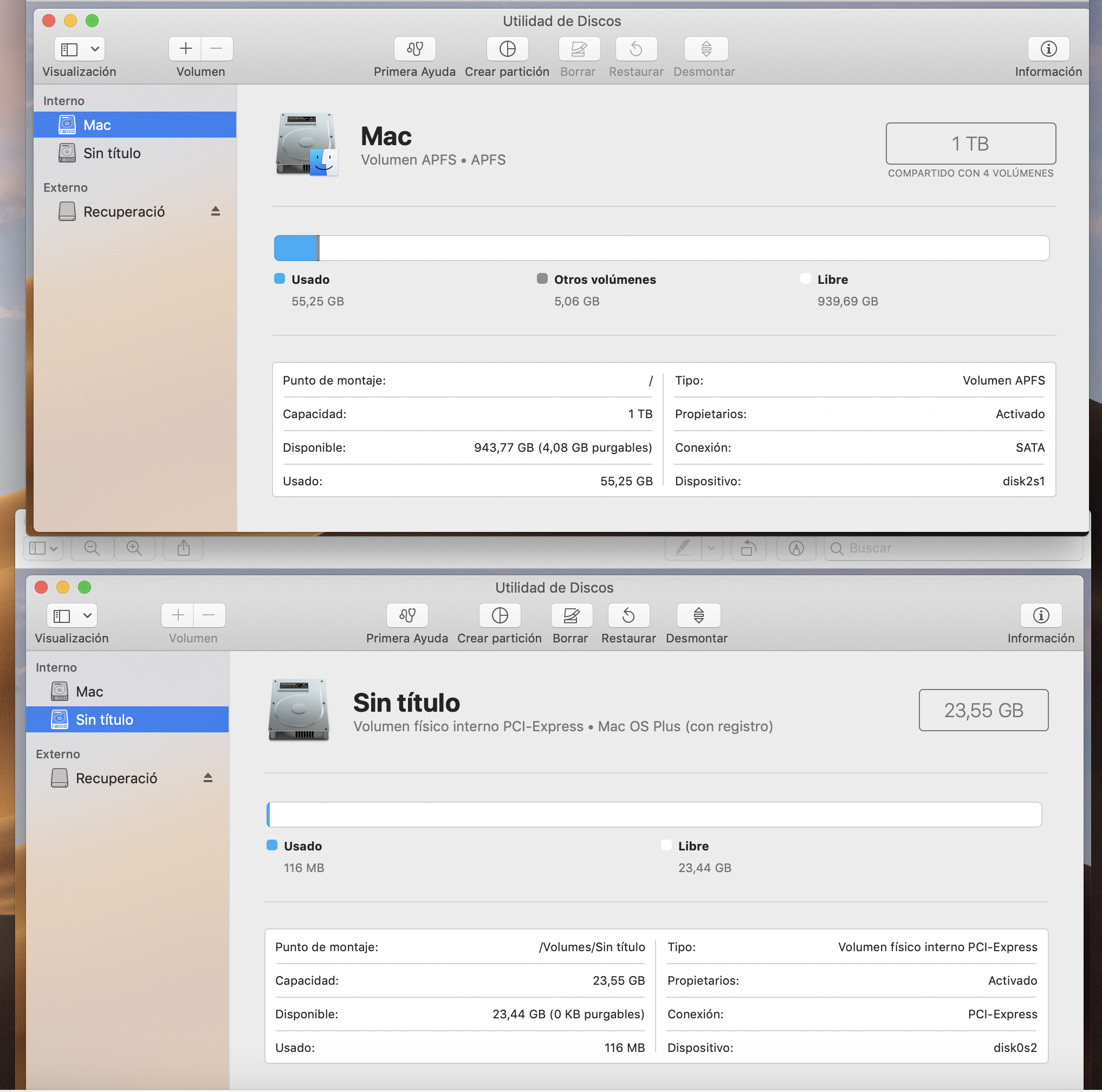
Task: Click zoom in magnifier in Preview toolbar
Action: coord(134,548)
